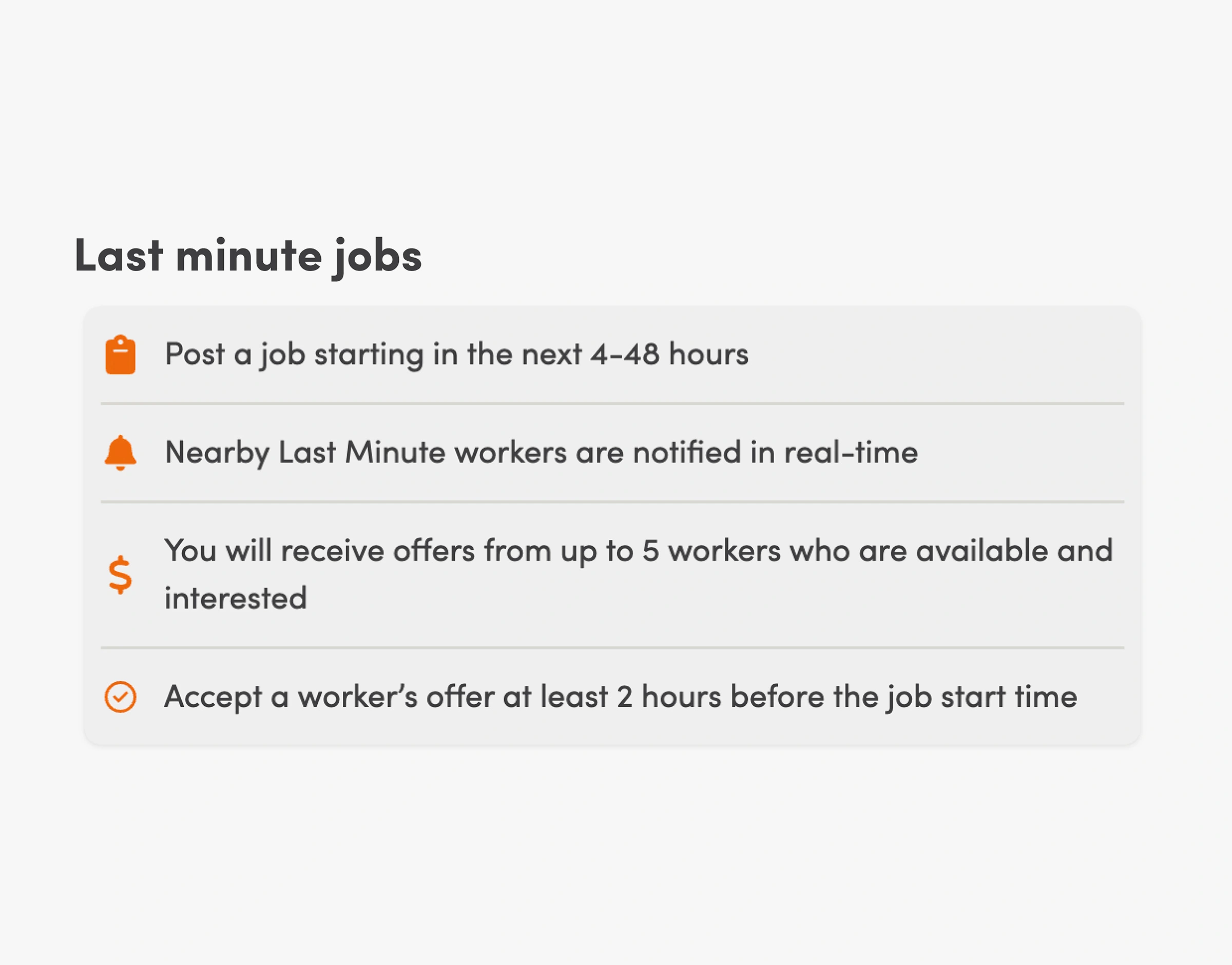Click '2 hours' in the last row

coord(669,697)
